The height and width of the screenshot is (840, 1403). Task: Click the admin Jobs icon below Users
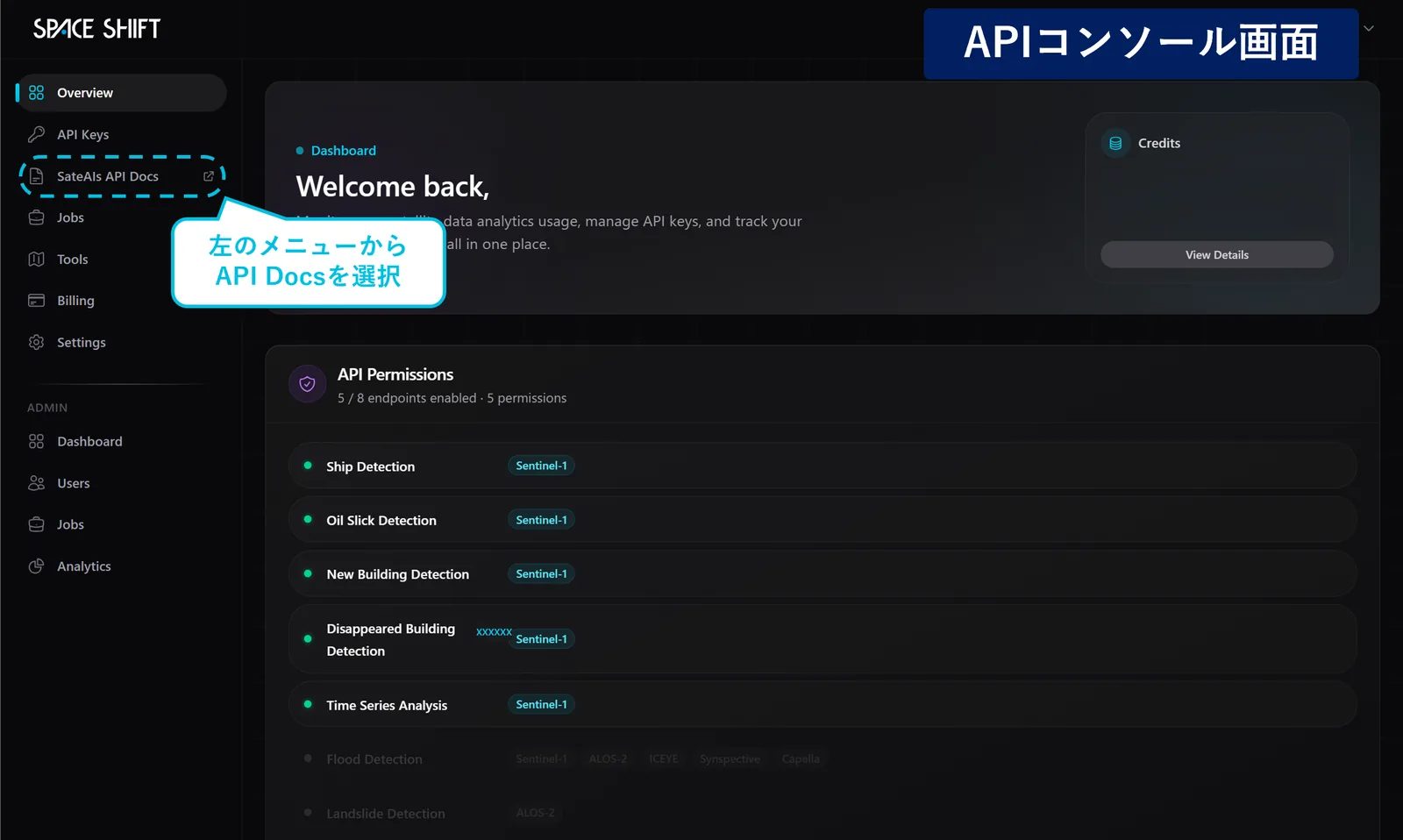pos(36,524)
